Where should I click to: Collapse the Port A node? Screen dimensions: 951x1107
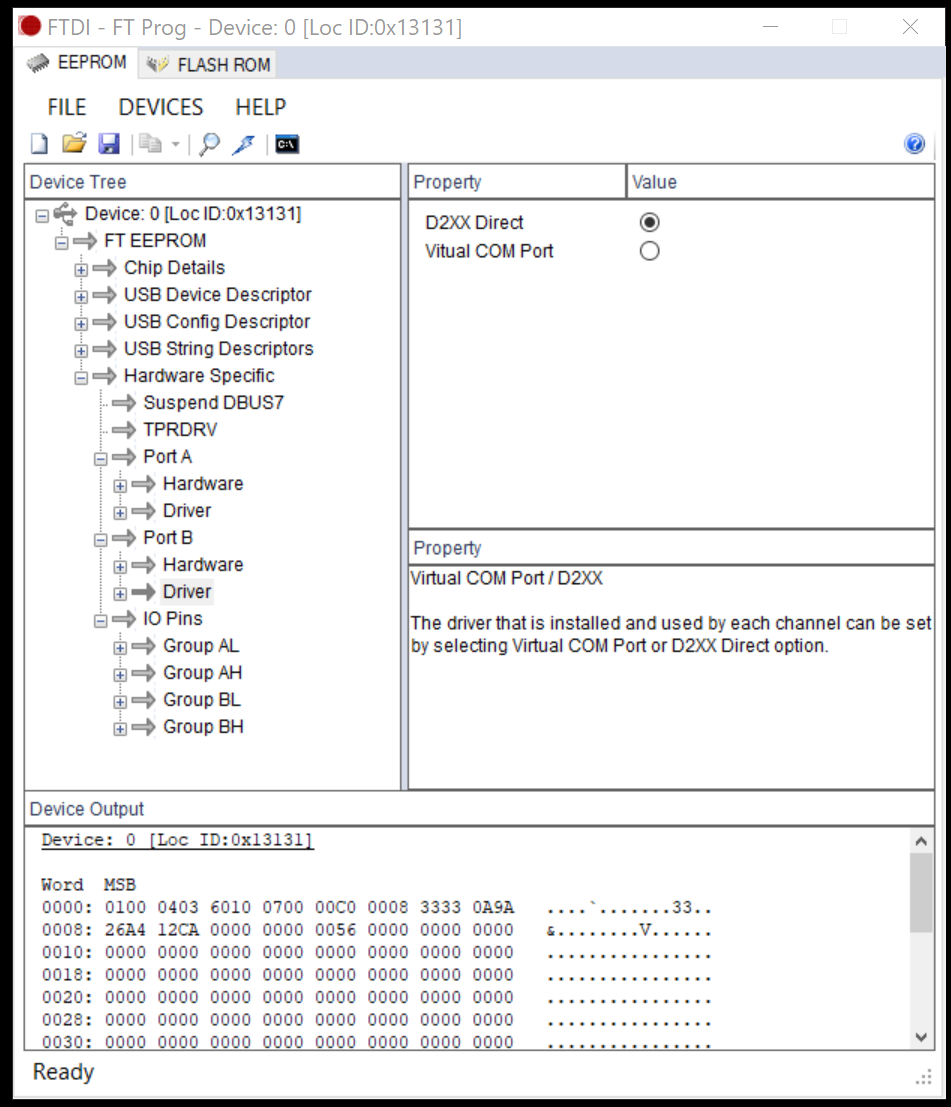101,458
